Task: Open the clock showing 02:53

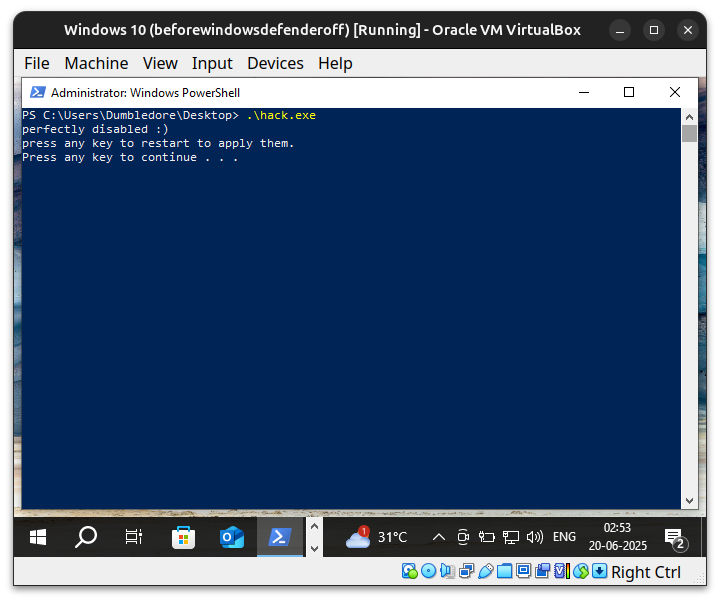Action: pos(618,537)
